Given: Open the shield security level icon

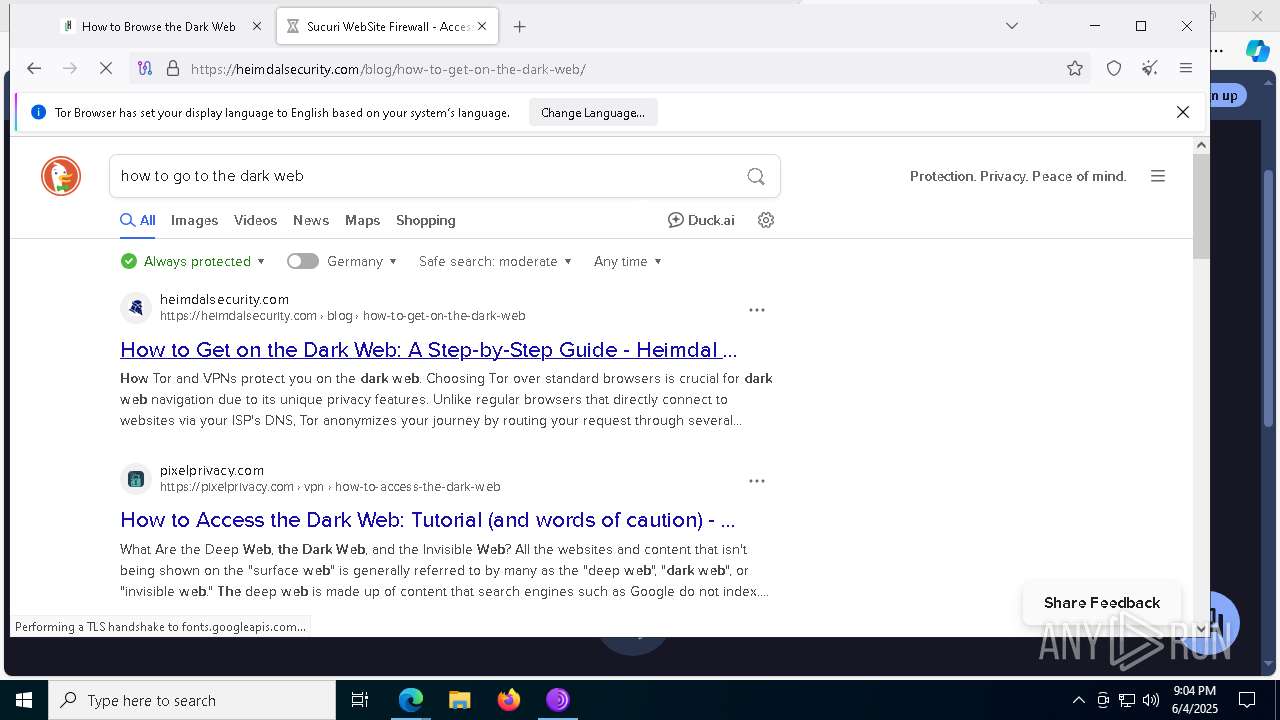Looking at the screenshot, I should tap(1114, 68).
